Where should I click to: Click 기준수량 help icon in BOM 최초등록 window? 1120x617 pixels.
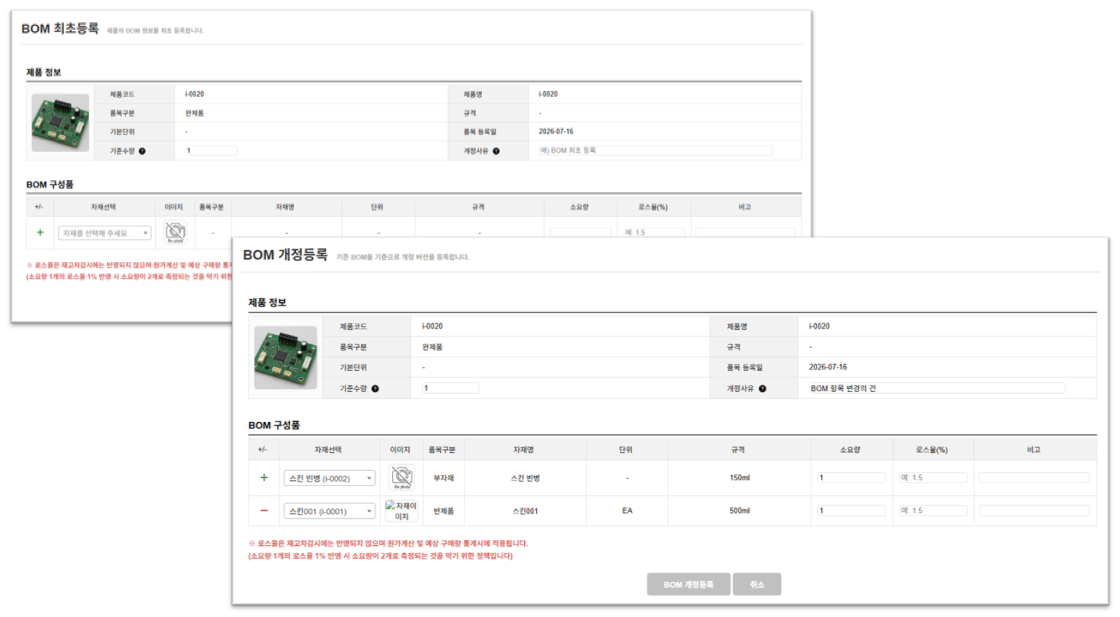[142, 151]
